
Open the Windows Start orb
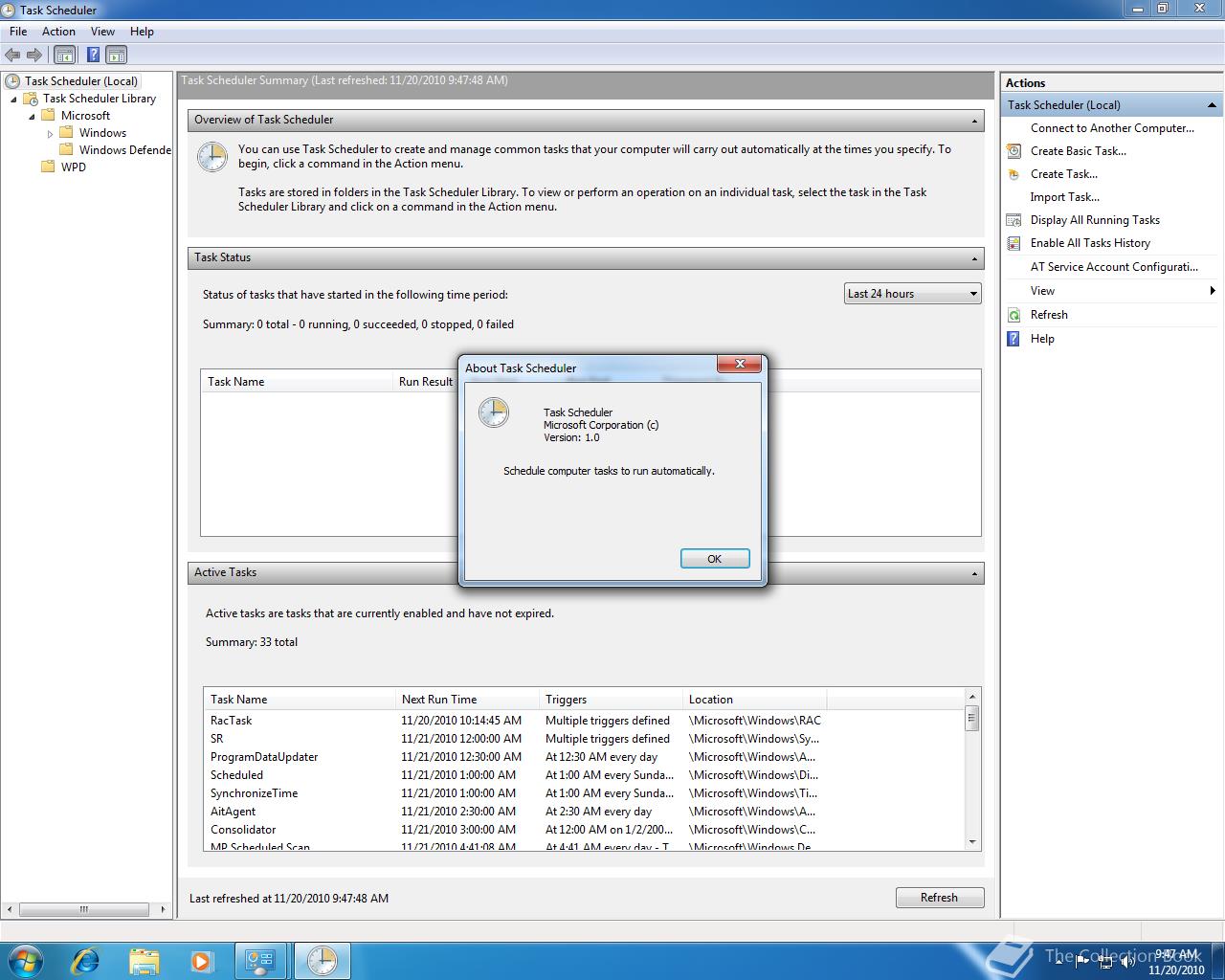pyautogui.click(x=24, y=960)
